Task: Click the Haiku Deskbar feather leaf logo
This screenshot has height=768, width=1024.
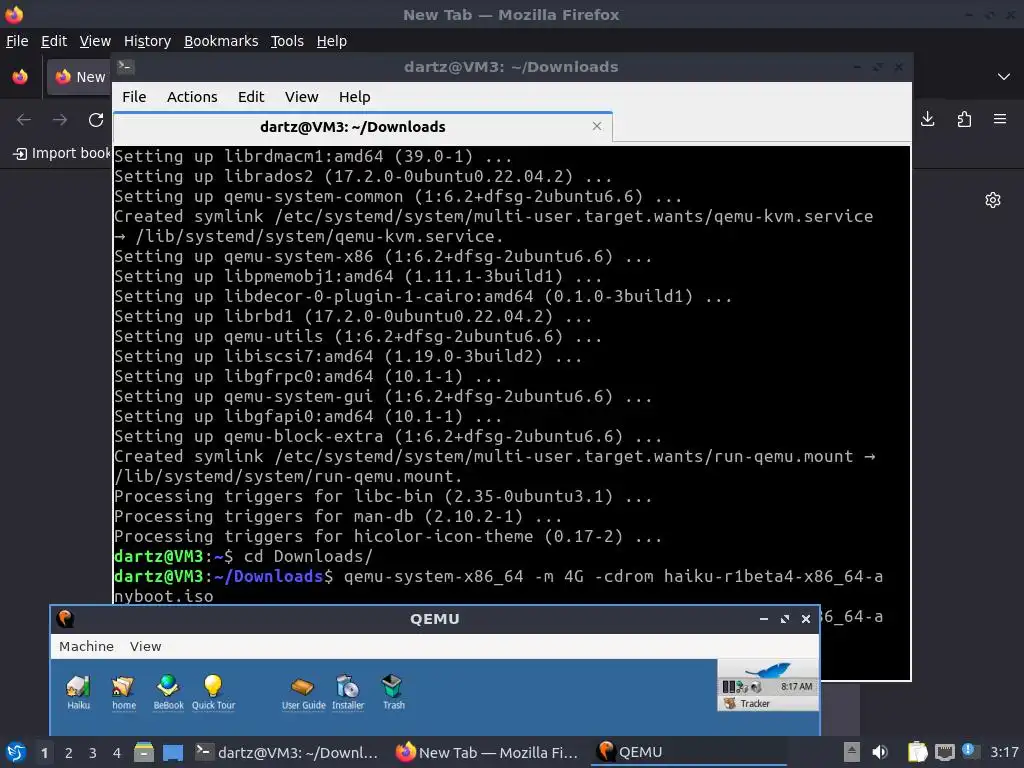Action: (768, 669)
